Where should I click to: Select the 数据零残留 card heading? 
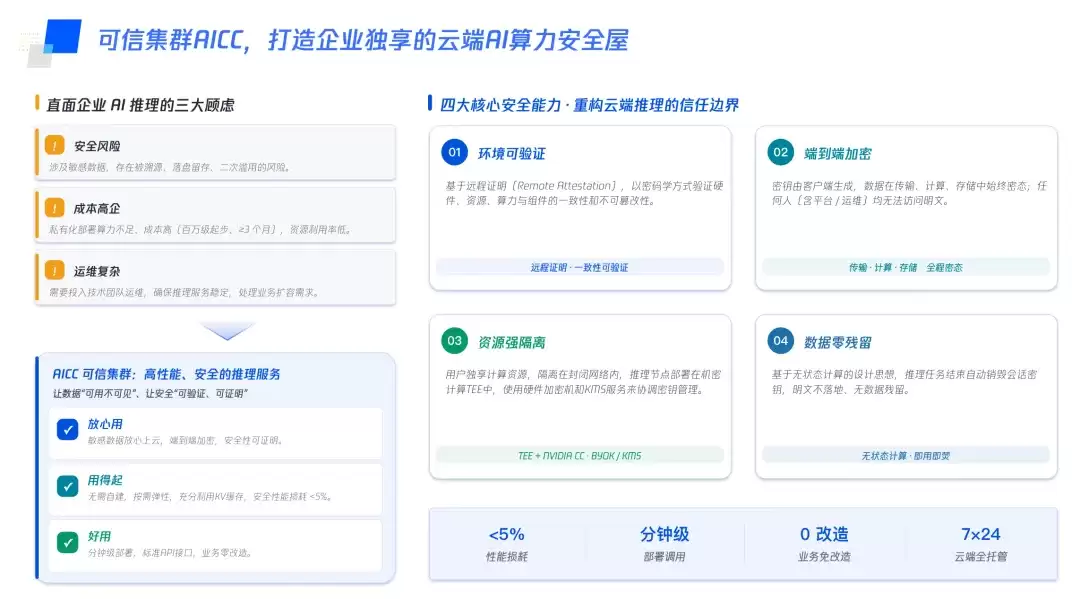coord(838,342)
